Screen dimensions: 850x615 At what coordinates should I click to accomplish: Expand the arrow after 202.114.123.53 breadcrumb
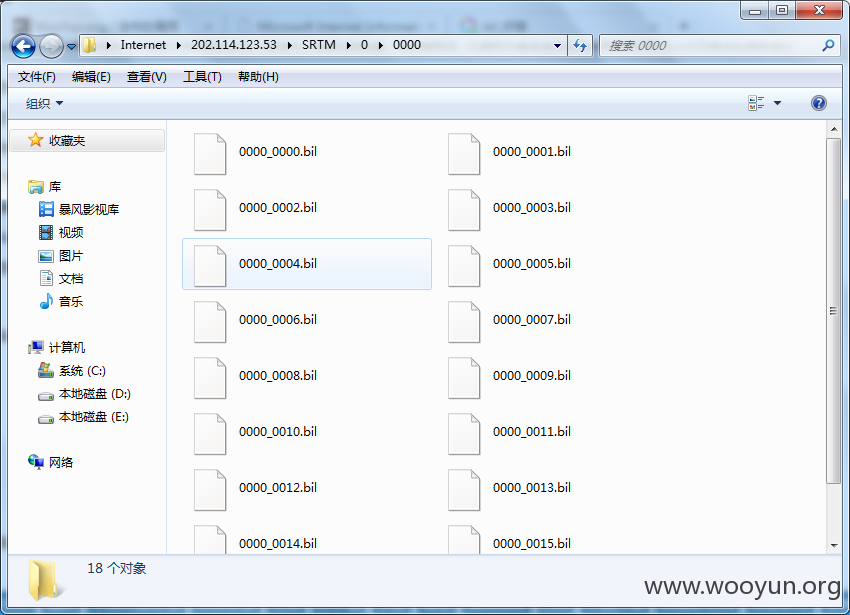[x=289, y=46]
